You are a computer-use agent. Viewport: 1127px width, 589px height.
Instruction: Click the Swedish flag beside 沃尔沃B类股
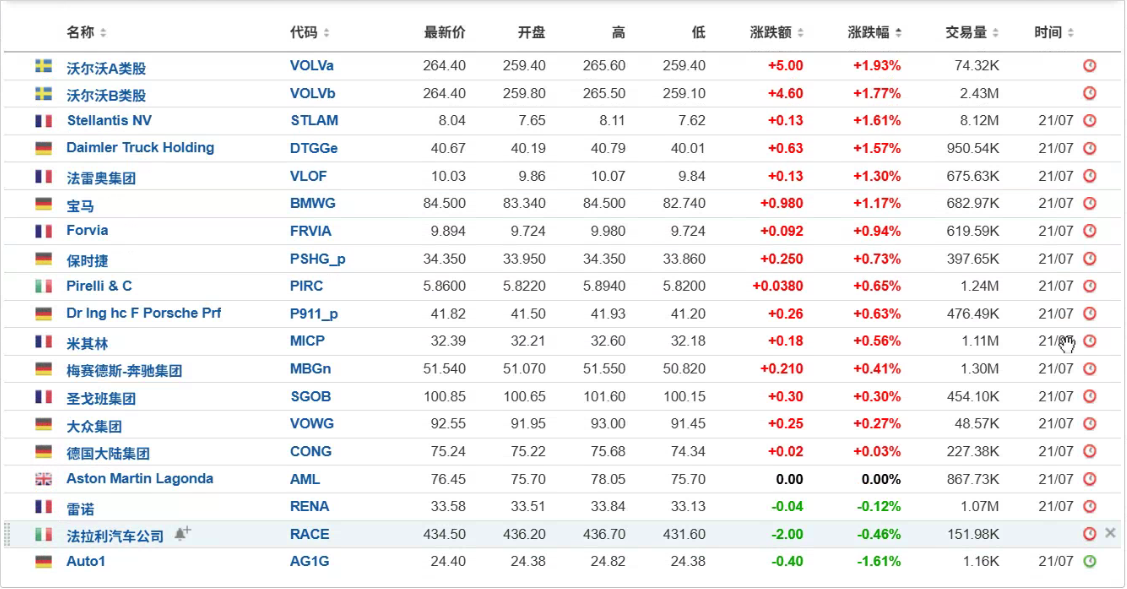pos(44,94)
